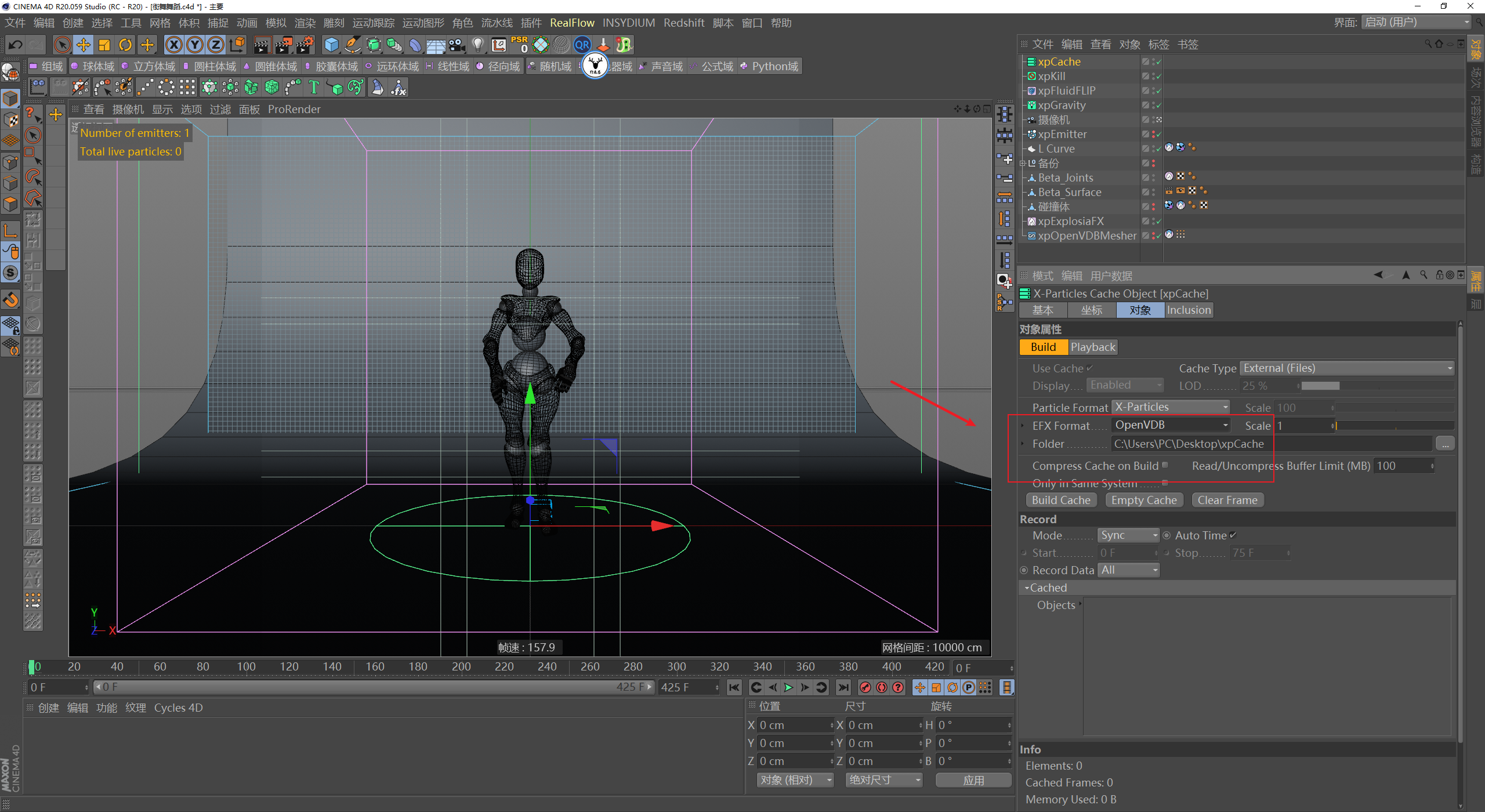The height and width of the screenshot is (812, 1485).
Task: Toggle xpKill enabled checkmark in object manager
Action: coord(1158,76)
